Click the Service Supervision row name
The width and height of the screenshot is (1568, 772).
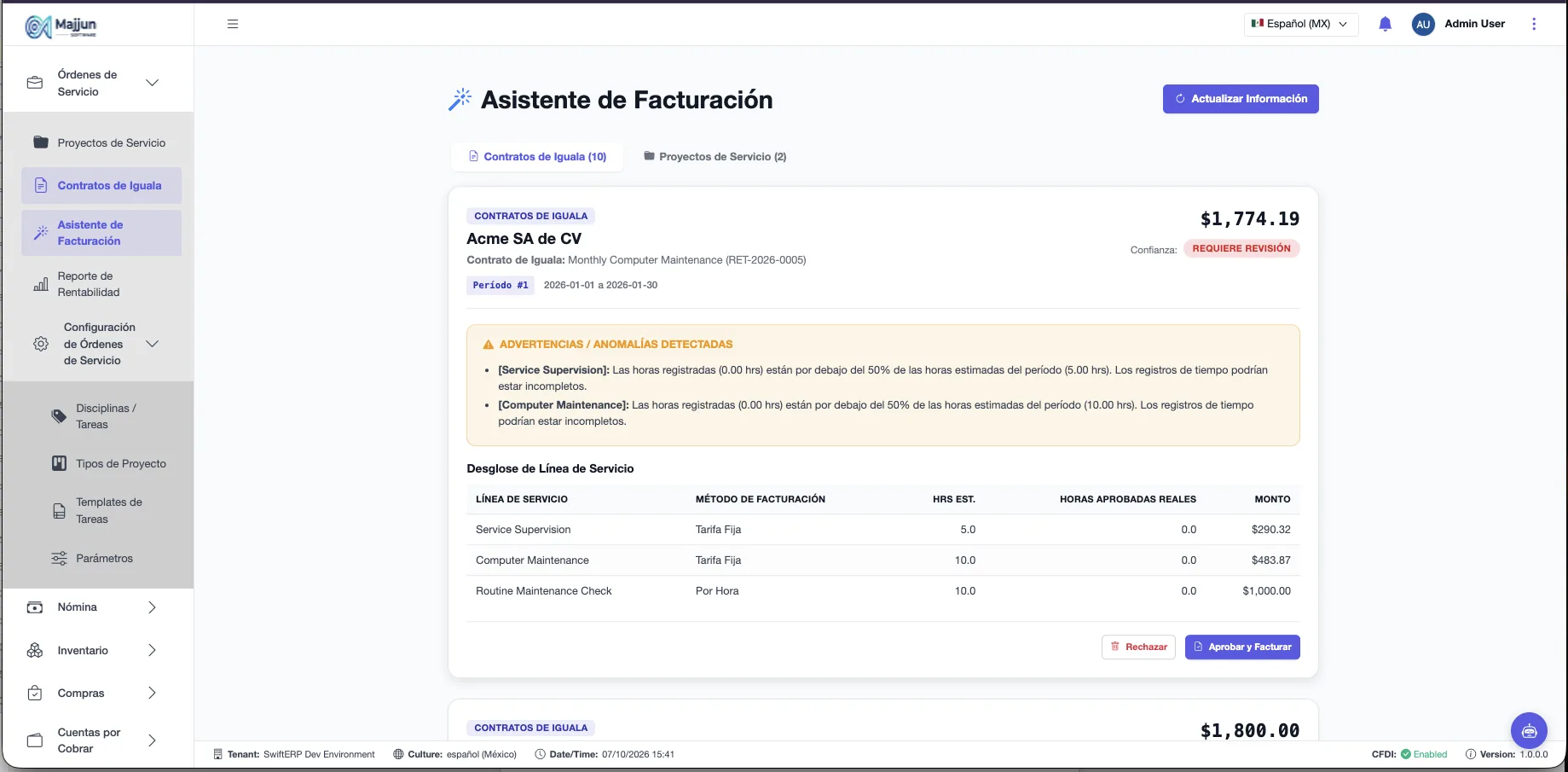(523, 530)
